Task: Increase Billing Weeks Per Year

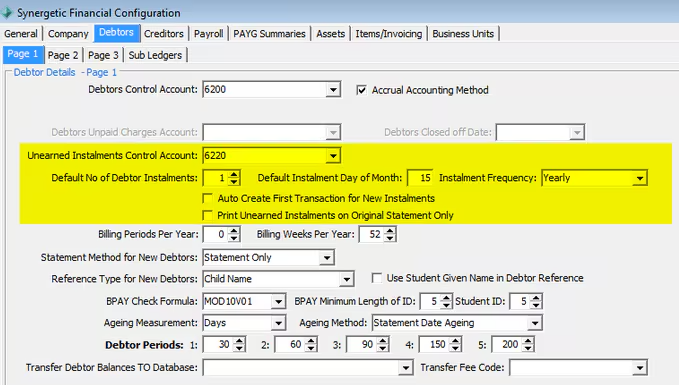Action: click(390, 230)
